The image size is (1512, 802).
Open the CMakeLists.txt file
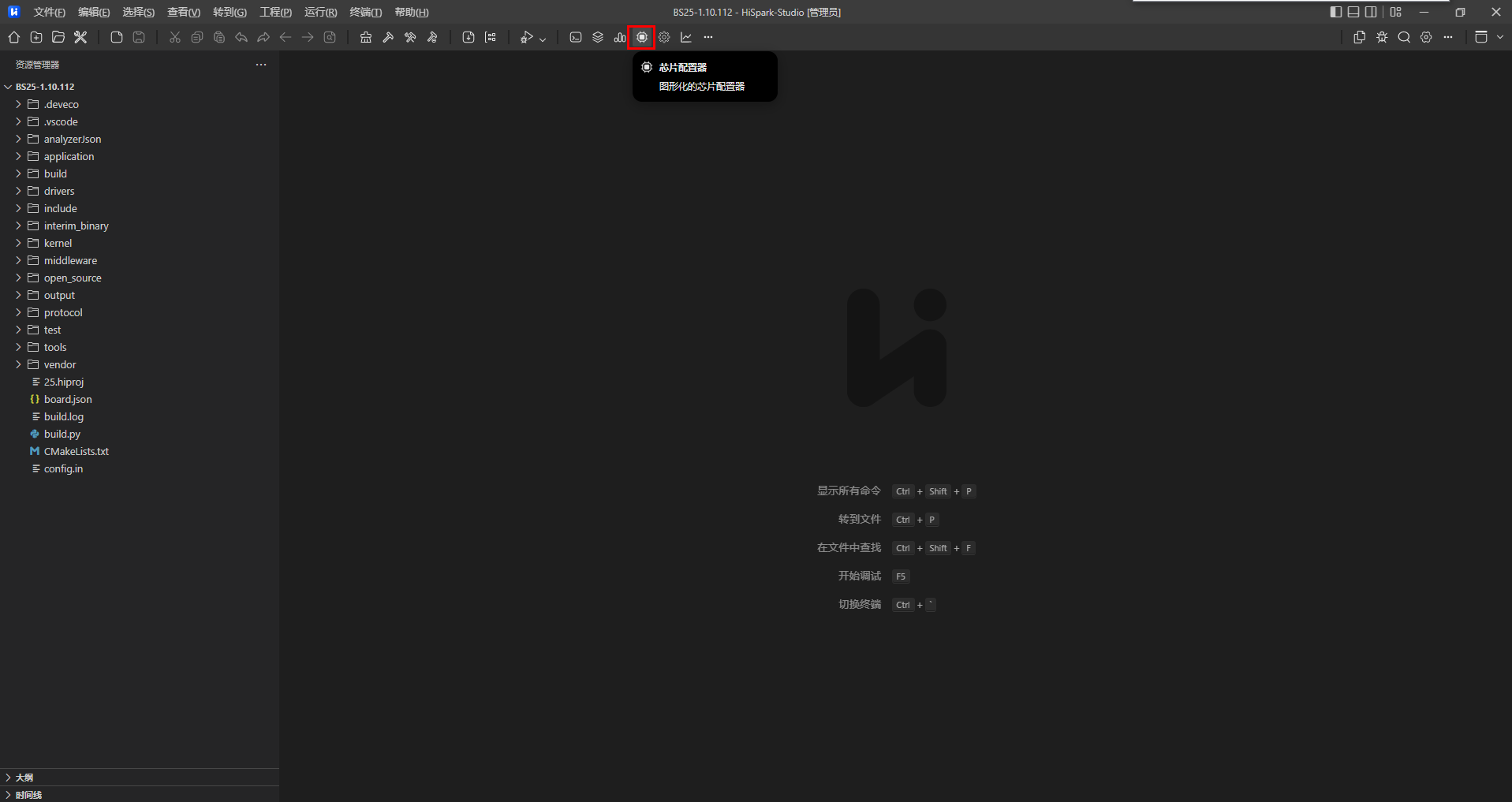click(x=76, y=451)
